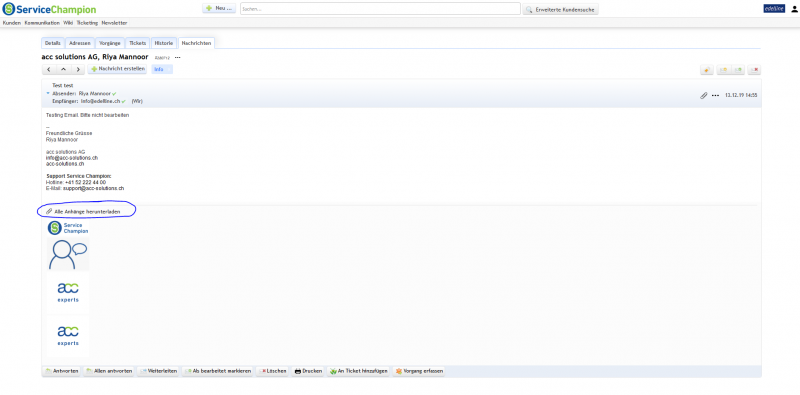Click Erweiterte Kundensuche button
Viewport: 800px width, 395px height.
[x=560, y=9]
